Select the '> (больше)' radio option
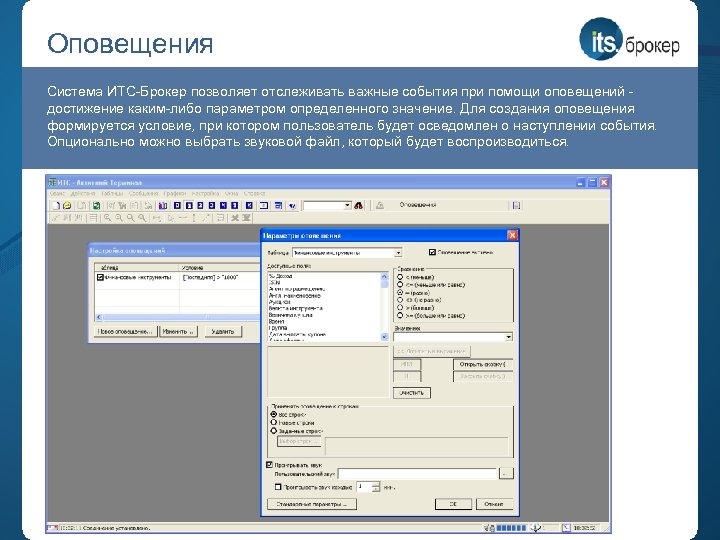 tap(400, 308)
